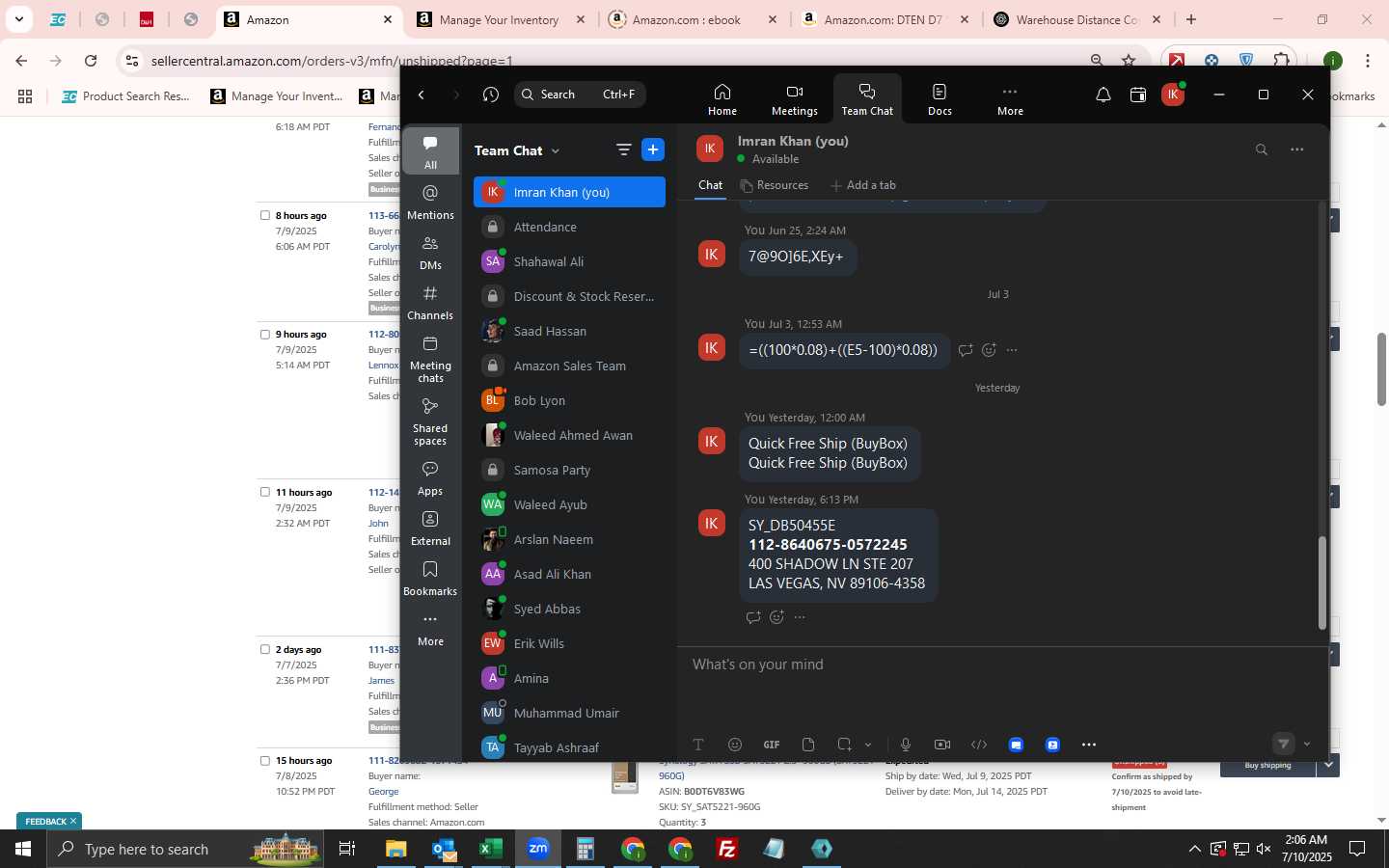The image size is (1389, 868).
Task: Toggle the text formatting T icon
Action: click(698, 745)
